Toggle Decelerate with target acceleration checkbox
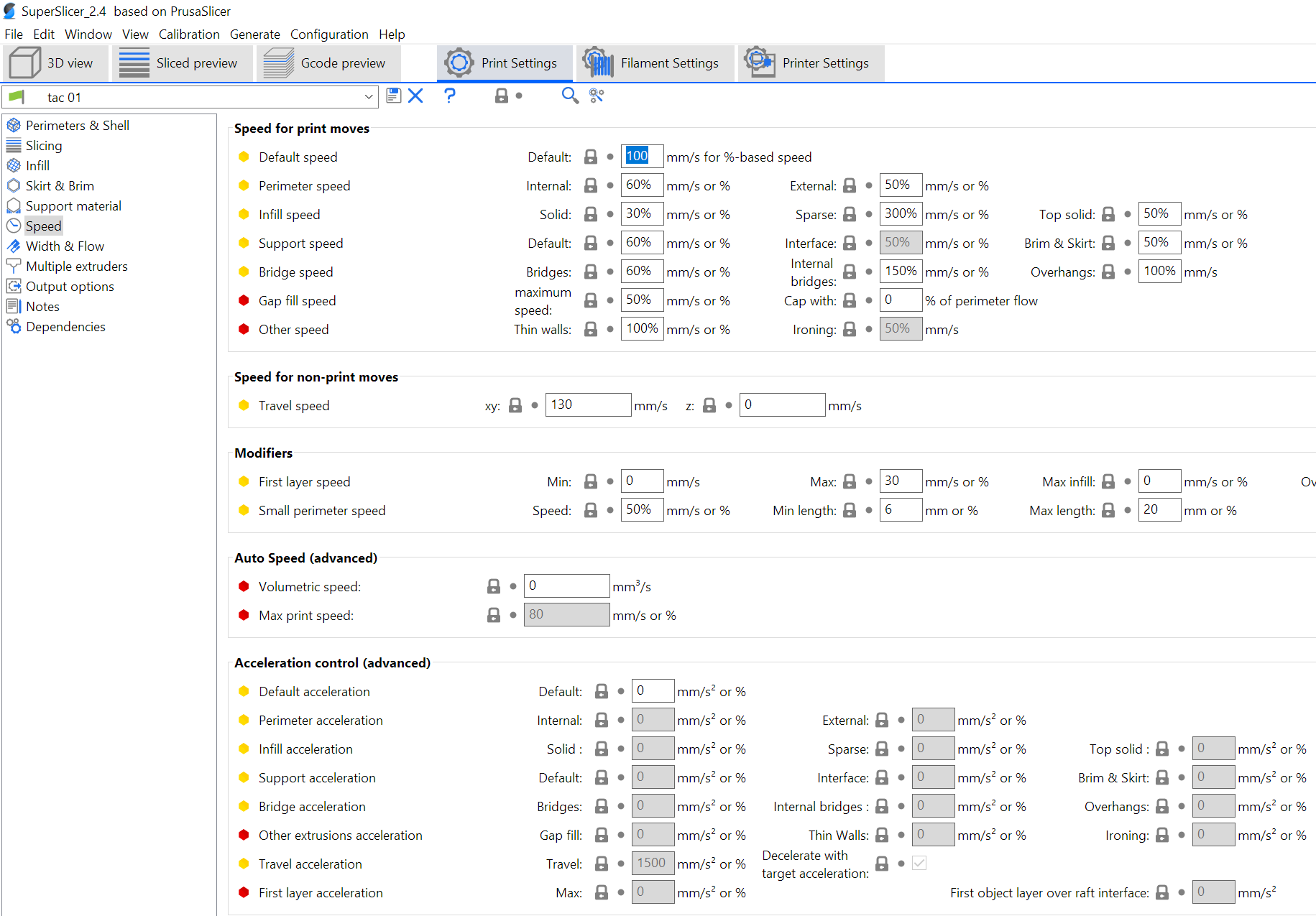Image resolution: width=1316 pixels, height=916 pixels. coord(919,864)
